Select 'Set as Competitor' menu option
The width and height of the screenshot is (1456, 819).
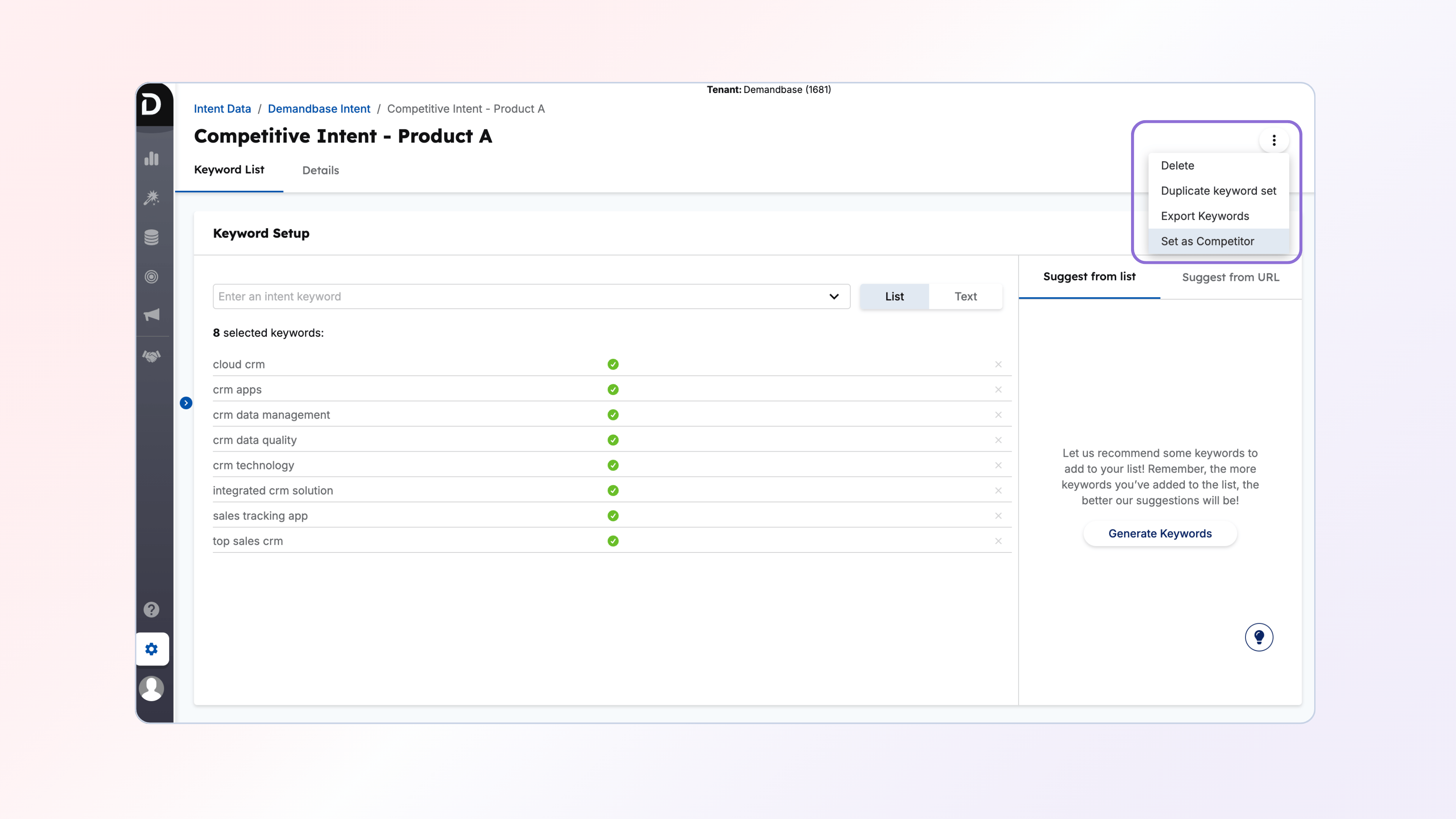pyautogui.click(x=1207, y=242)
